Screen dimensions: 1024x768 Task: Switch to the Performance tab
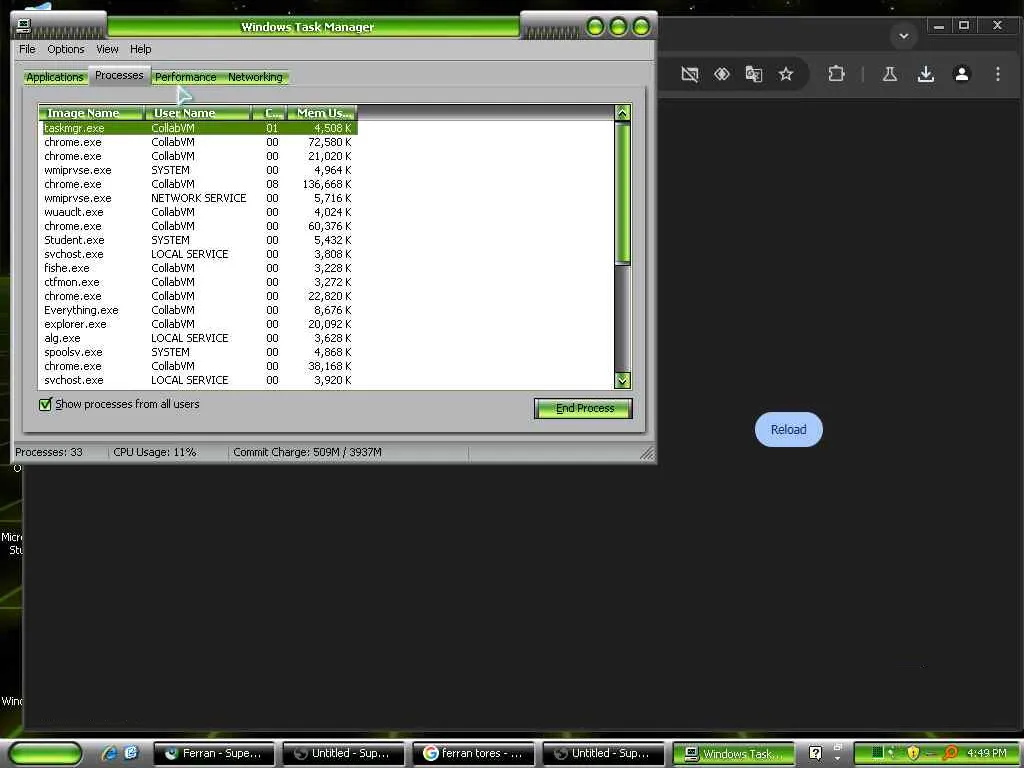click(x=185, y=77)
